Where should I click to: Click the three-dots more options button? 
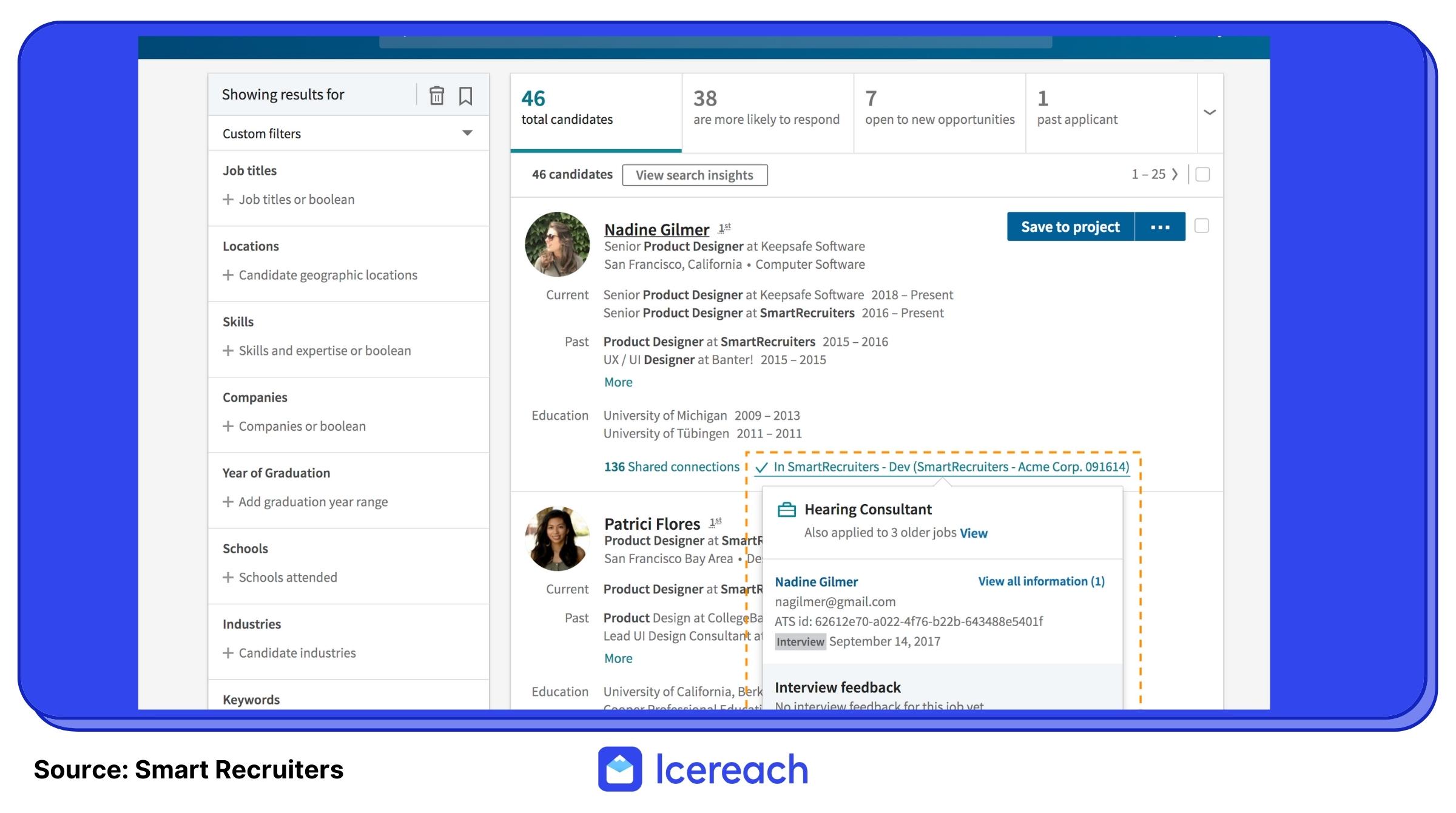1159,227
